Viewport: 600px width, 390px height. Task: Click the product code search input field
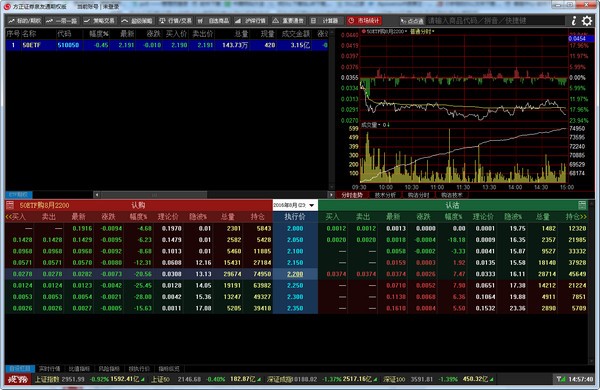[496, 21]
